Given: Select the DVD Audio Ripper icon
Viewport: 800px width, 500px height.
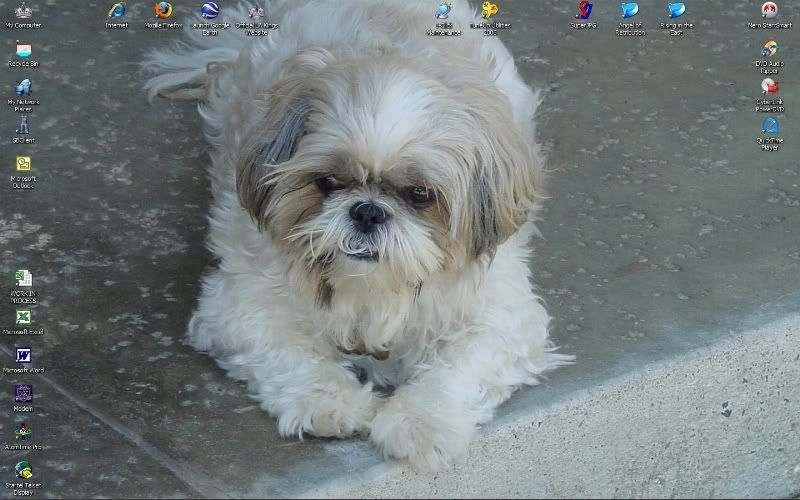Looking at the screenshot, I should click(769, 50).
